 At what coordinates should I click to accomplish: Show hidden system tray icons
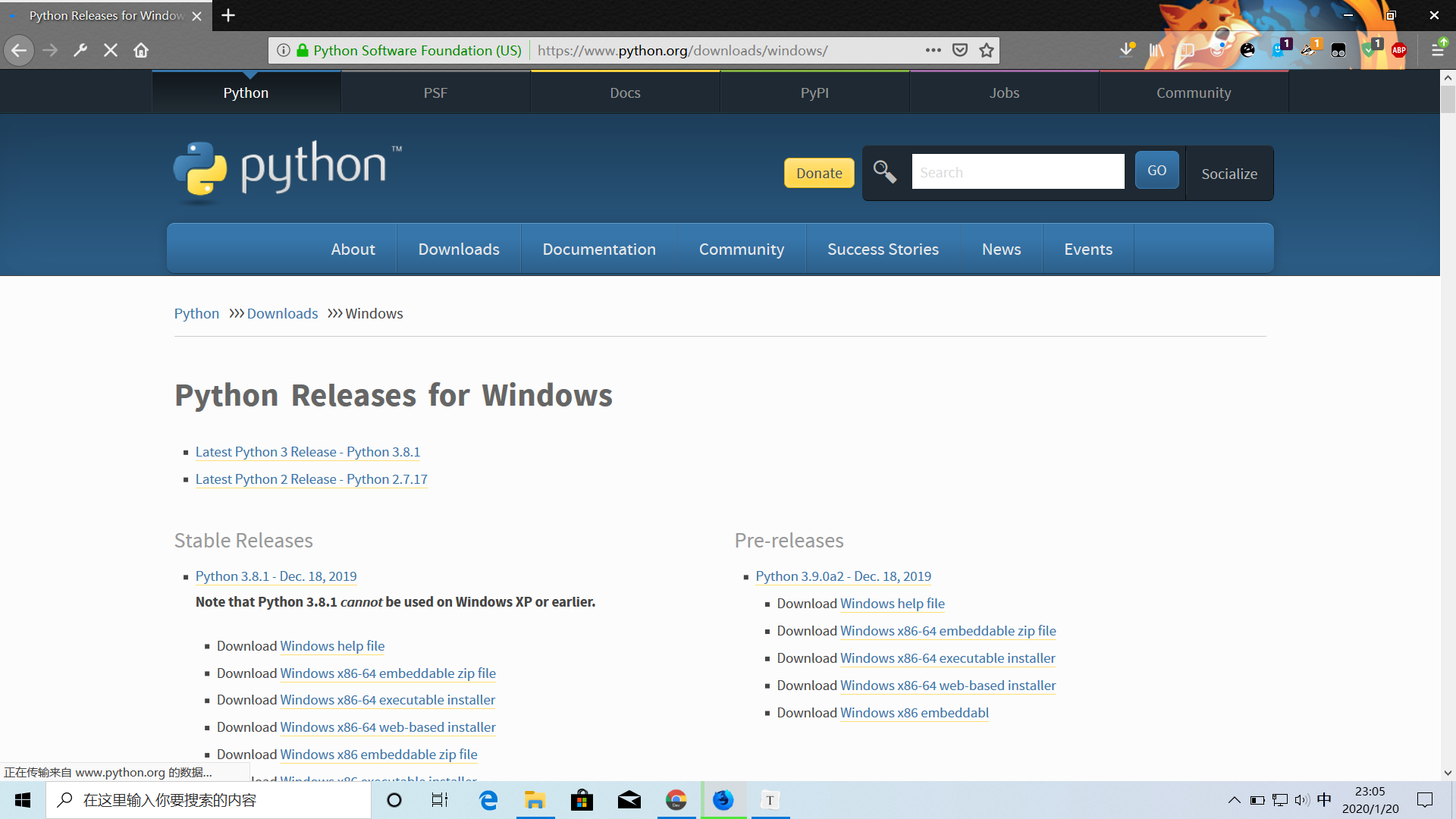[1235, 800]
